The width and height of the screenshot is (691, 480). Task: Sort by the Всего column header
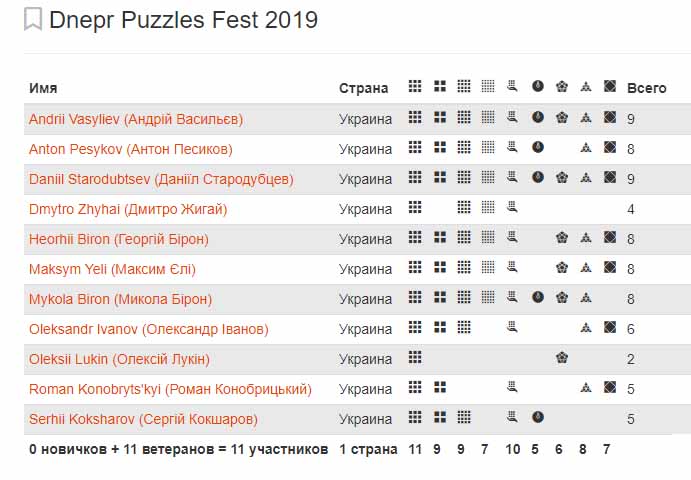pyautogui.click(x=646, y=88)
